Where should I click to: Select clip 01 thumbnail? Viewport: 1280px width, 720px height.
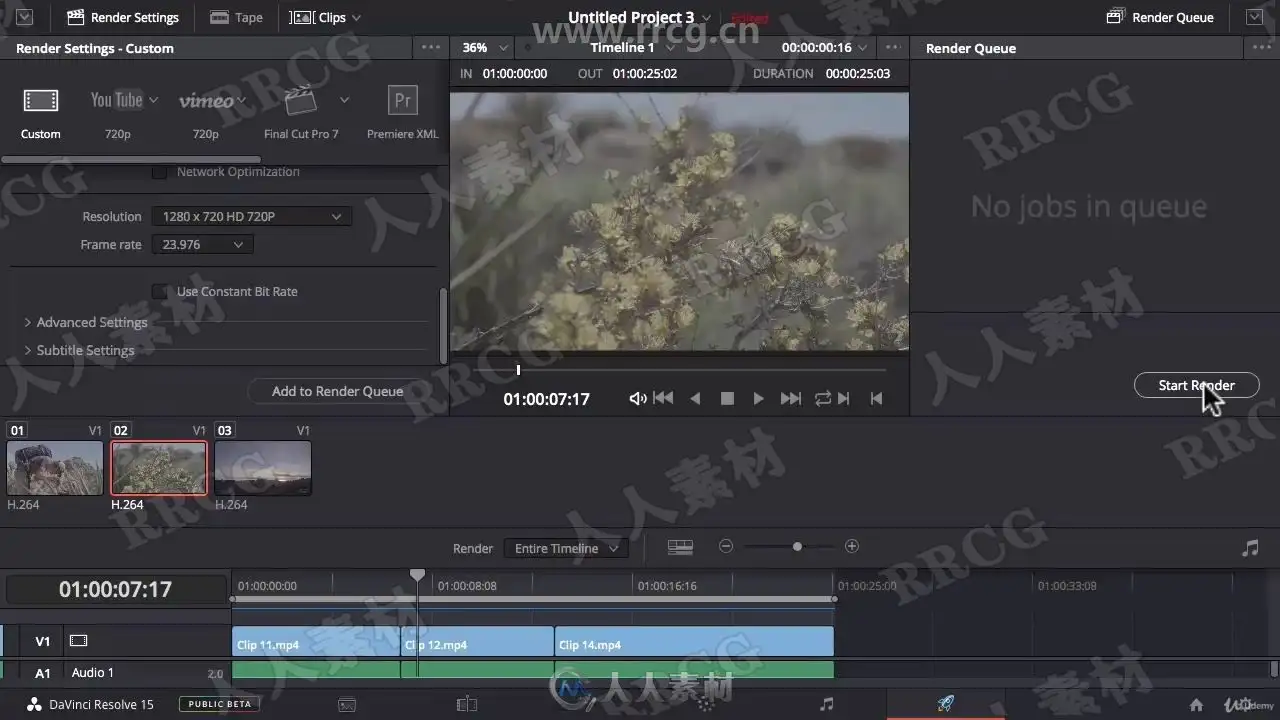tap(55, 468)
